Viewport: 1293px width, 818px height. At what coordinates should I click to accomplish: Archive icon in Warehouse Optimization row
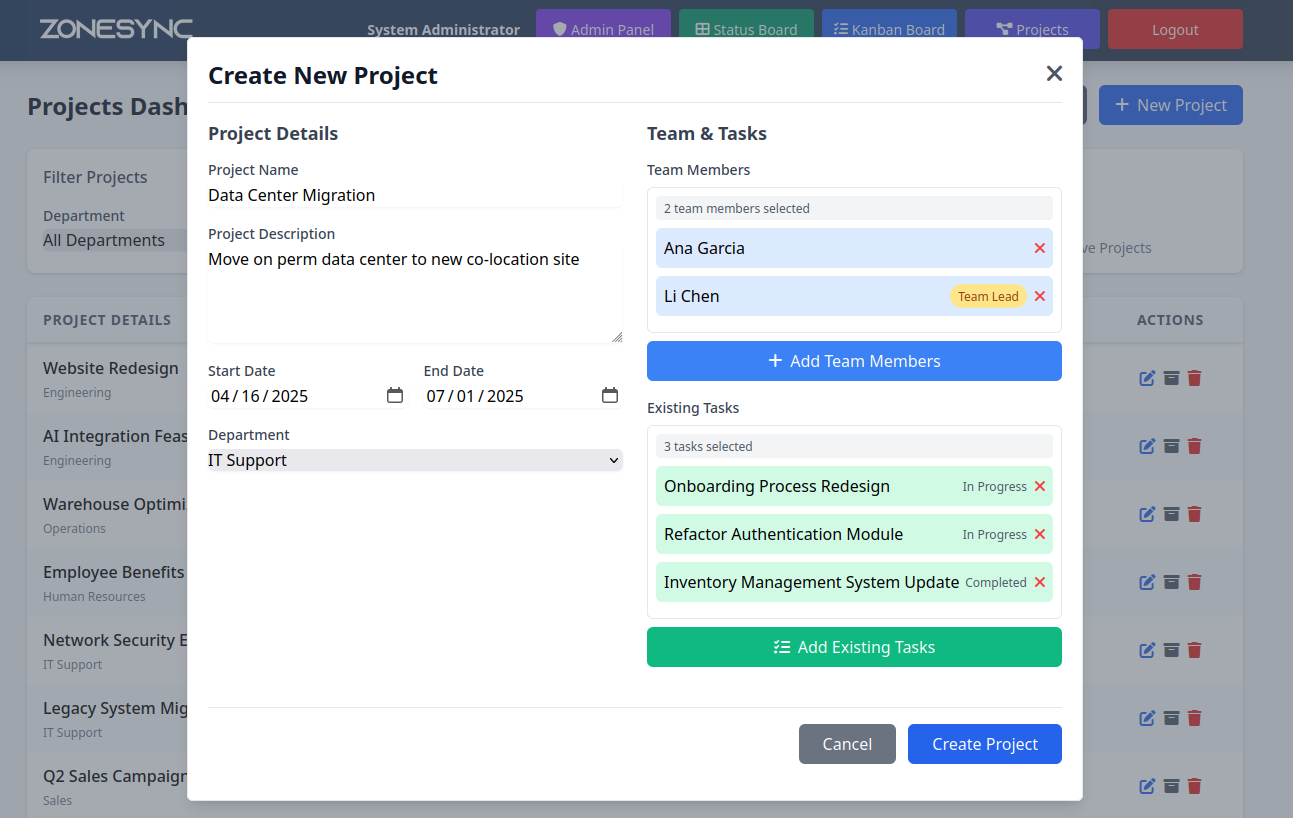point(1171,514)
